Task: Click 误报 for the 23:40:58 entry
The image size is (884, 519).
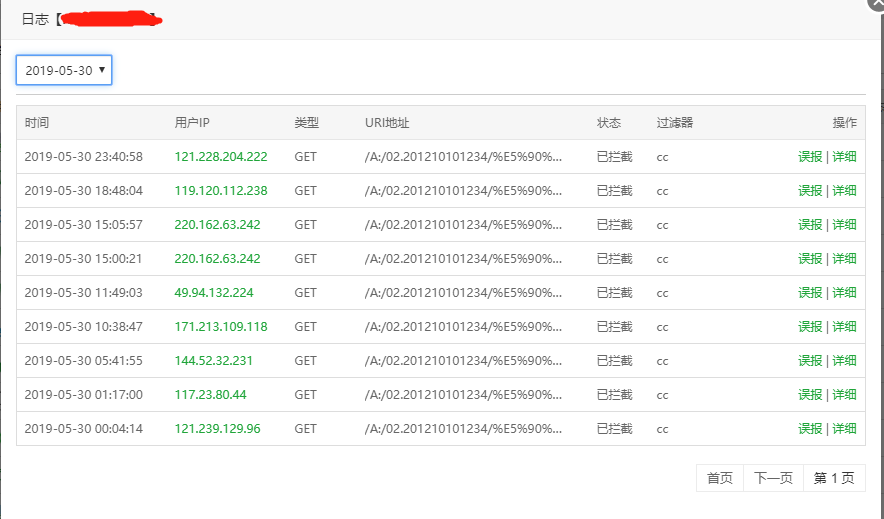Action: (810, 156)
